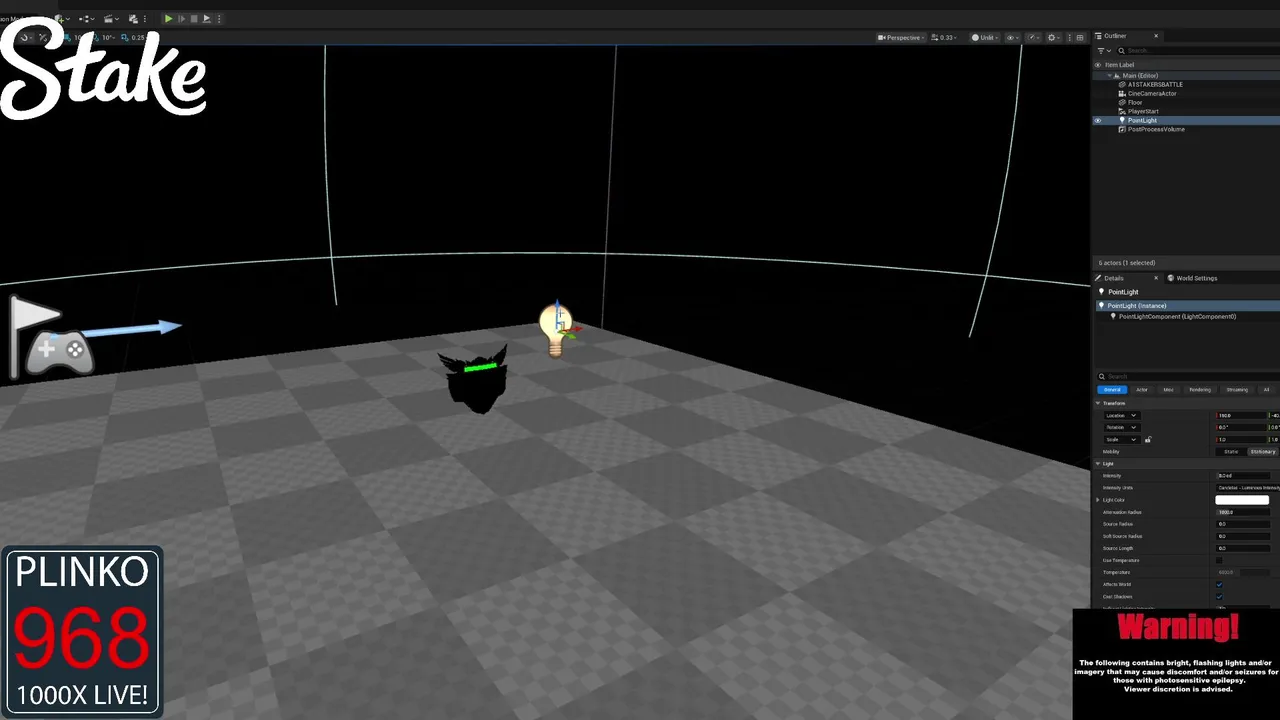Uncheck the Affects World checkbox
The image size is (1280, 720).
[x=1219, y=584]
